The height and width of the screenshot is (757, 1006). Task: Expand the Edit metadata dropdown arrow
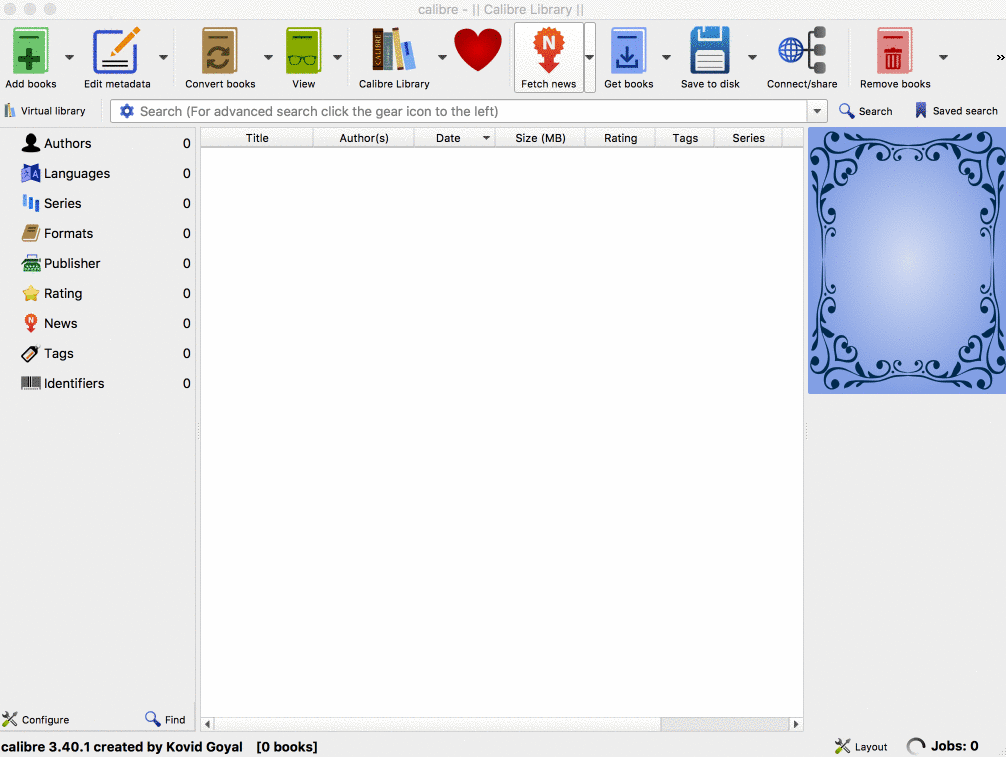click(164, 57)
